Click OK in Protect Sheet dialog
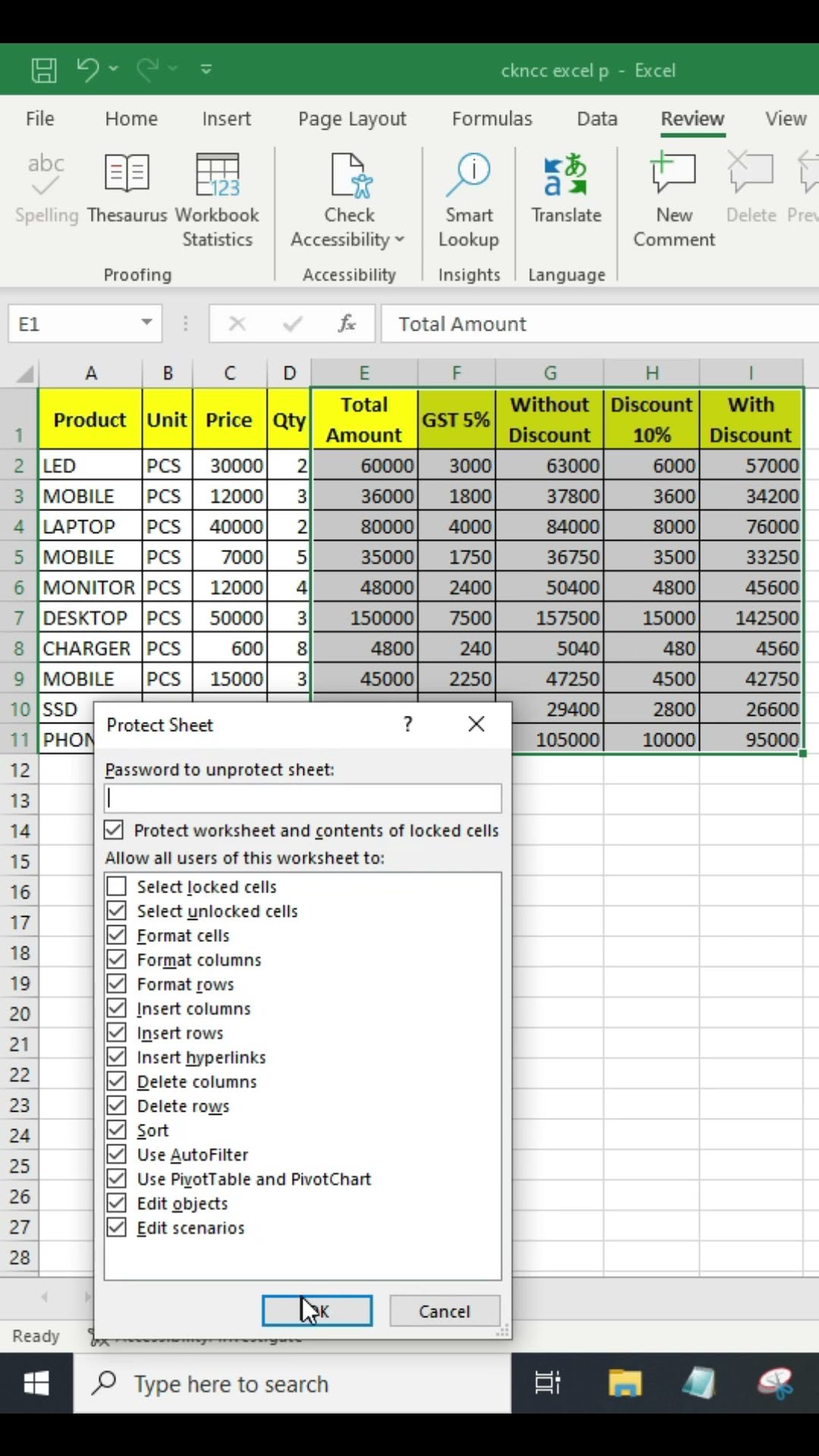 317,1310
